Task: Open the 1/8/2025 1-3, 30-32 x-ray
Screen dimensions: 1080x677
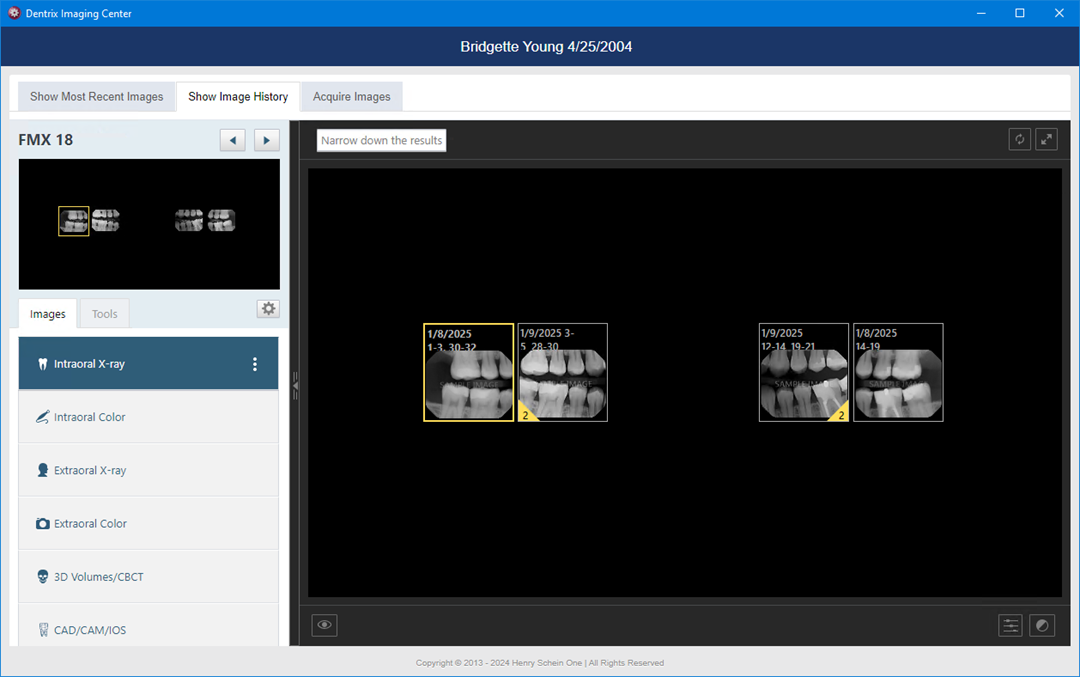Action: click(x=468, y=373)
